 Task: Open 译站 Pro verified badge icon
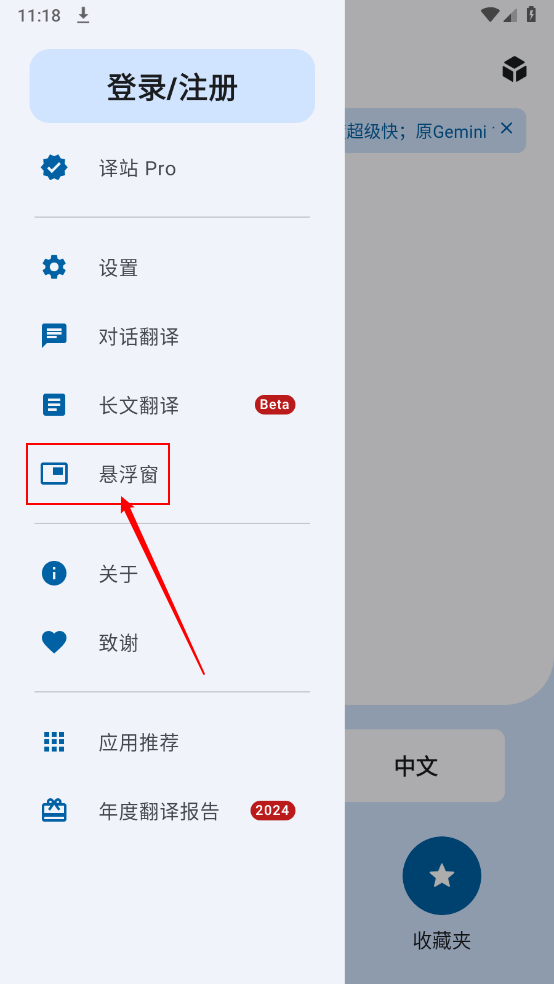(x=54, y=168)
